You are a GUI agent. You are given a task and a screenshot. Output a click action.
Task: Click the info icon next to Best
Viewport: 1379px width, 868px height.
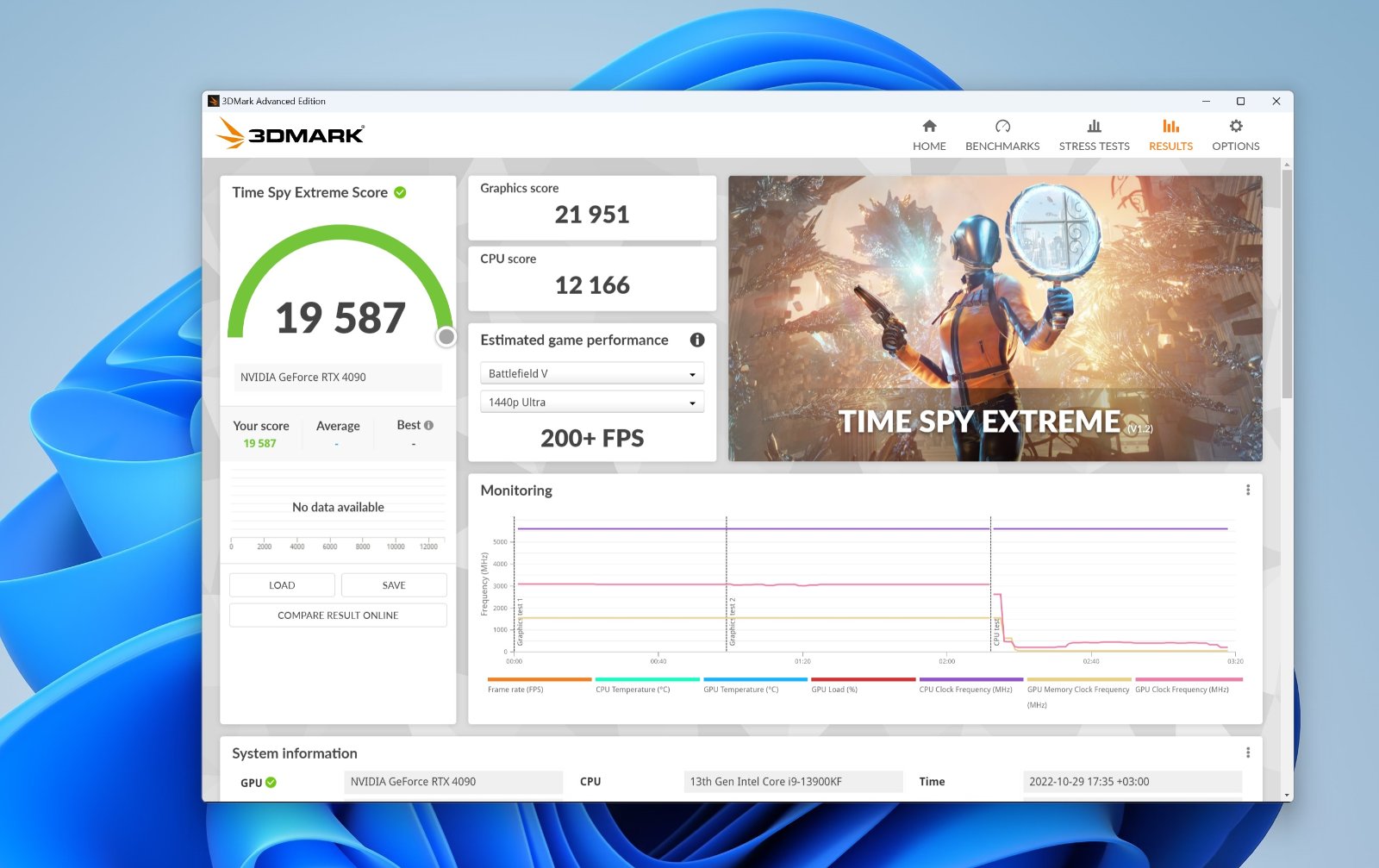coord(428,425)
